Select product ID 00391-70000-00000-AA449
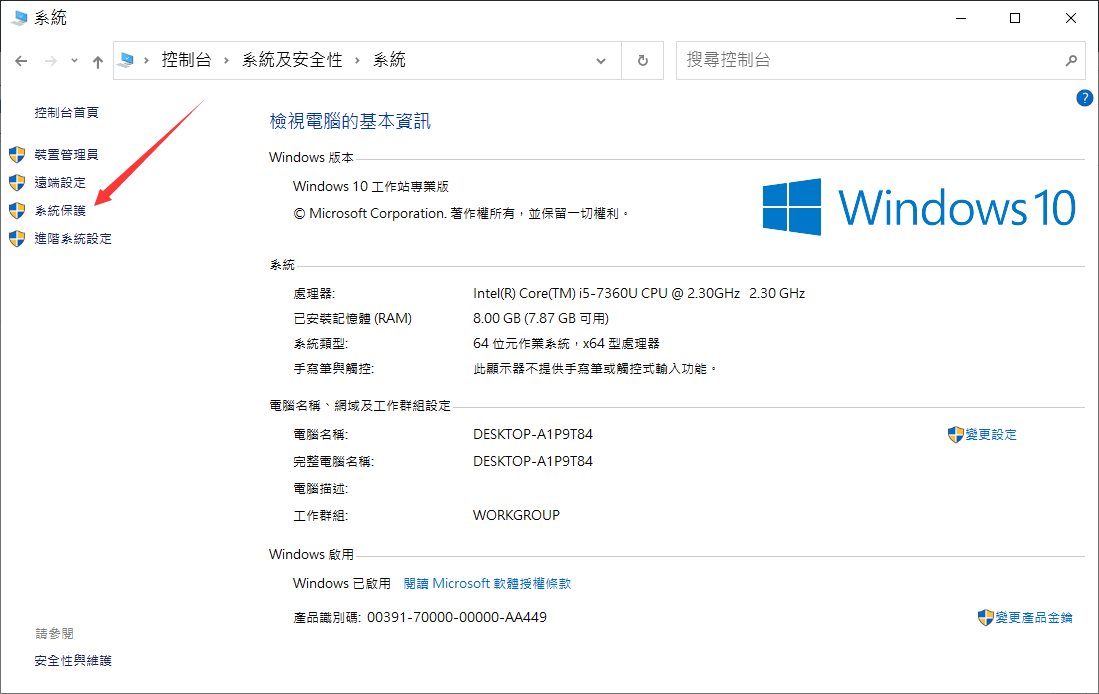This screenshot has width=1099, height=694. coord(457,618)
